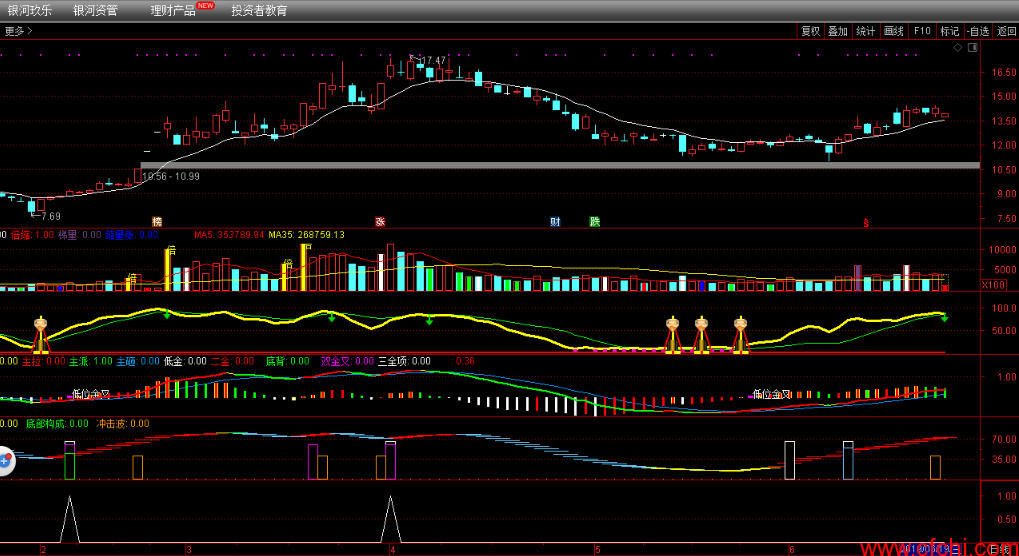1019x556 pixels.
Task: Toggle the side panel icon at top right
Action: coord(973,47)
